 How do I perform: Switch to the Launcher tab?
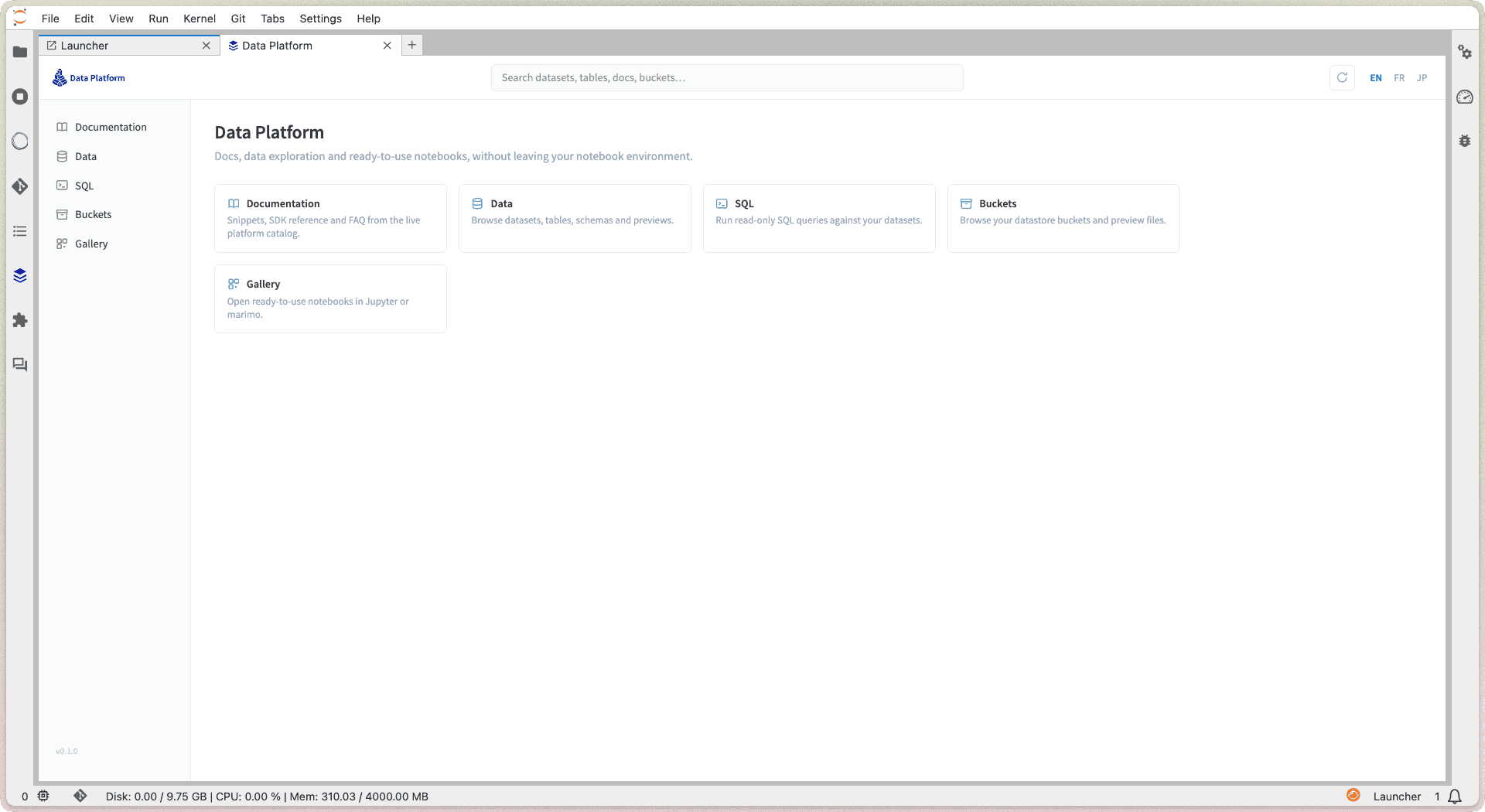point(128,46)
